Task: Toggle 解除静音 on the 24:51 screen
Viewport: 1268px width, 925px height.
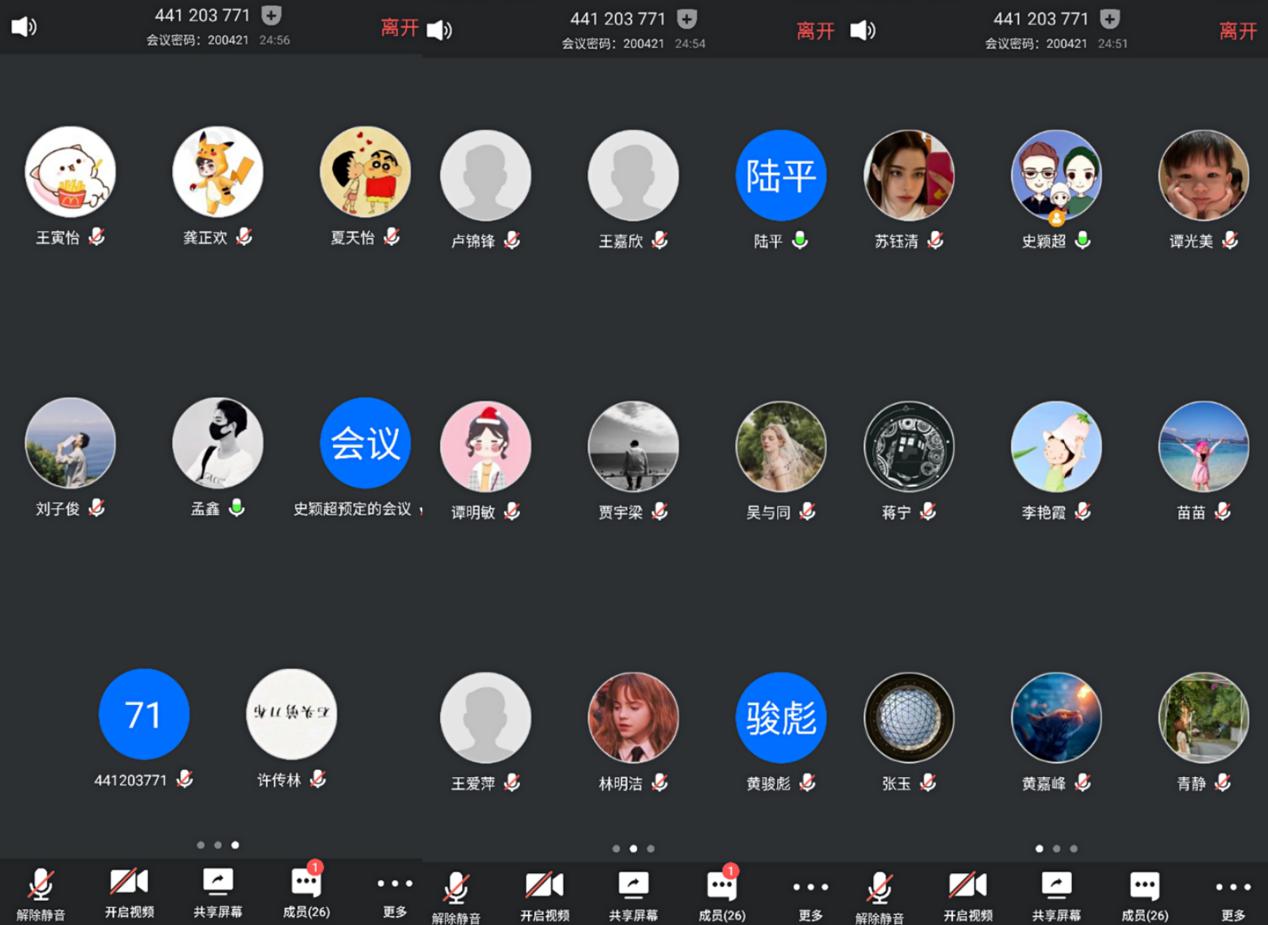Action: (x=880, y=895)
